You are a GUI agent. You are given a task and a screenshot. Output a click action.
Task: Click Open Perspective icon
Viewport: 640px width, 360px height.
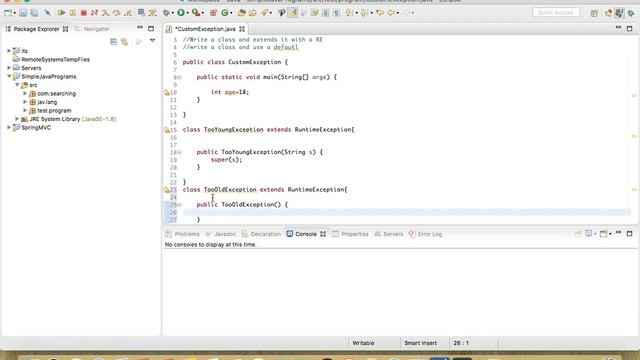(594, 13)
